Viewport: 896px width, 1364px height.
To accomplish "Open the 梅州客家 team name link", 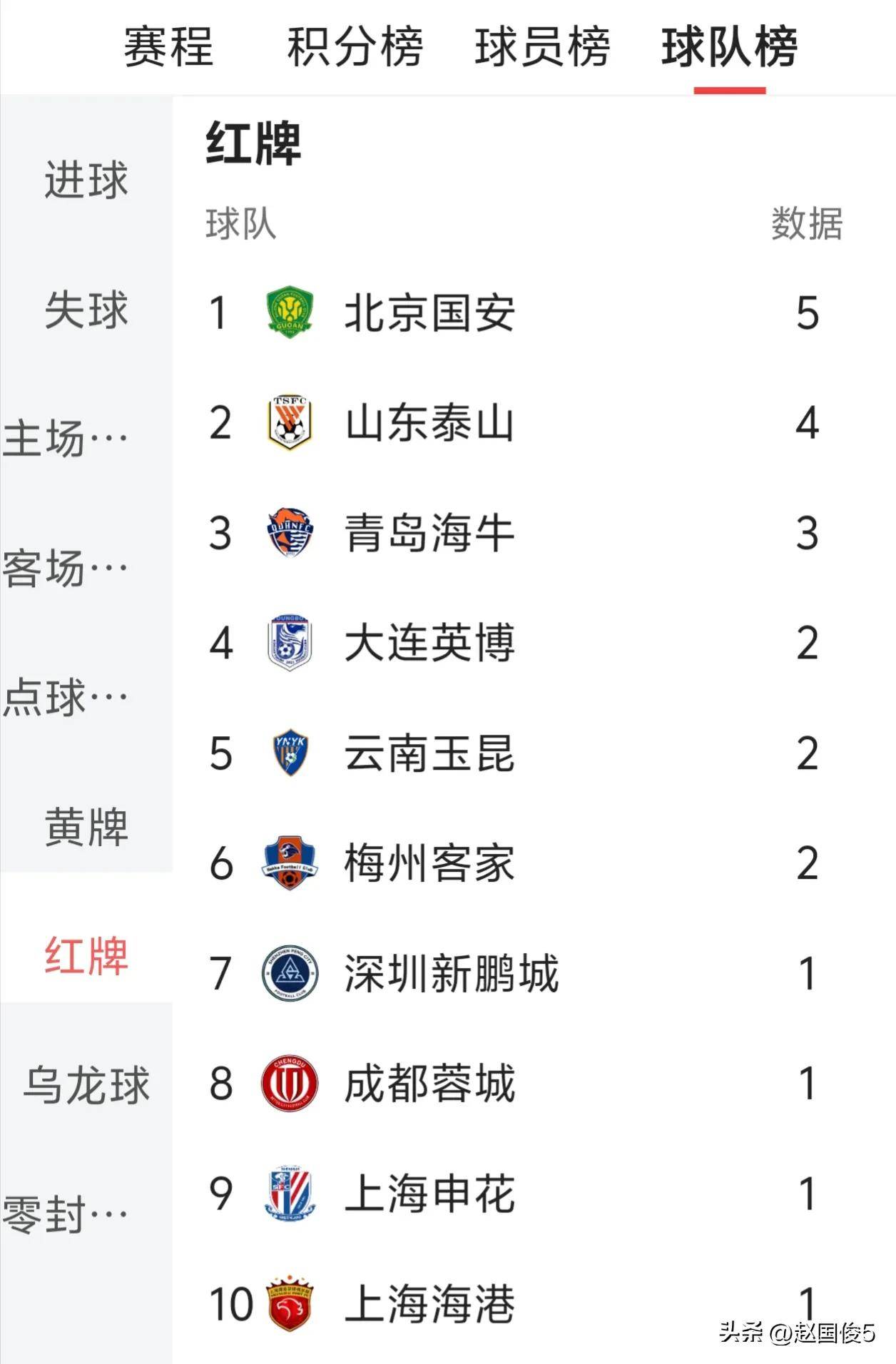I will click(429, 862).
